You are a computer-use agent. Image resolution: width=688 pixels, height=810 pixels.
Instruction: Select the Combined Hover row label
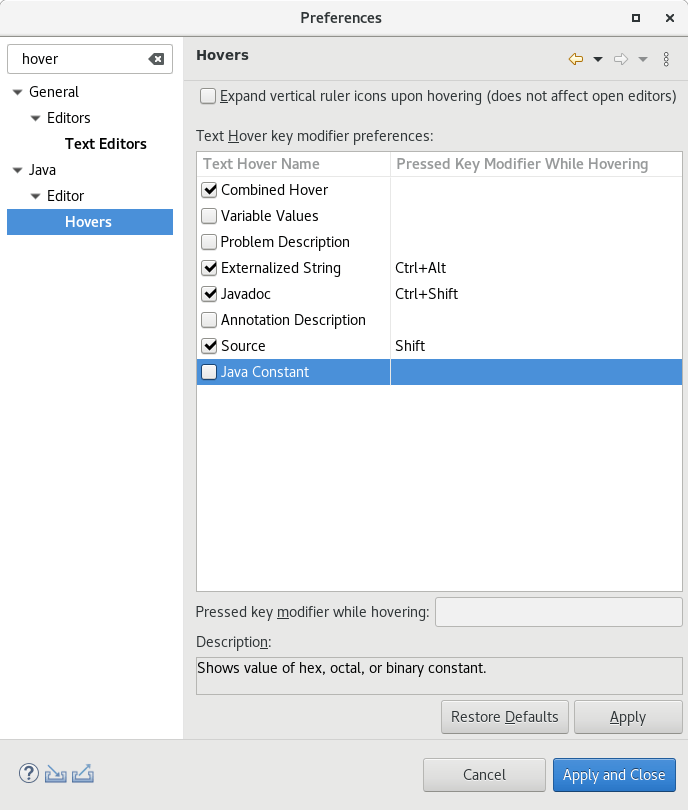[274, 190]
